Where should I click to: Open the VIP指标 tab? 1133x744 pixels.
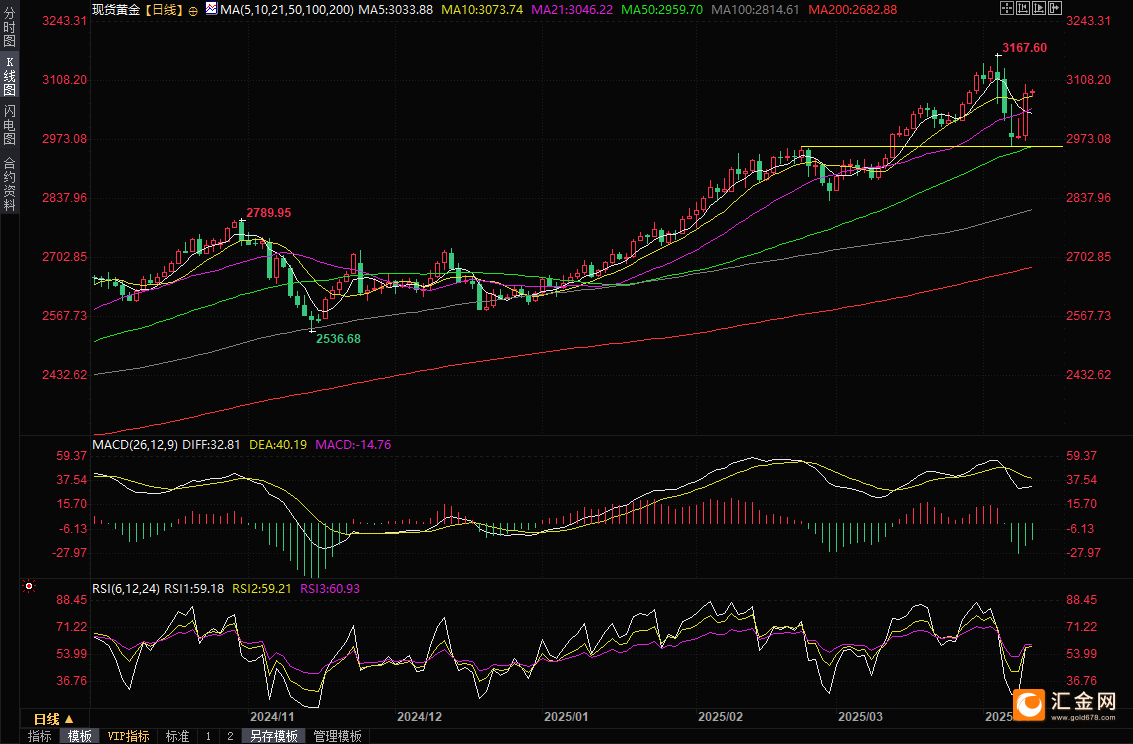[129, 736]
